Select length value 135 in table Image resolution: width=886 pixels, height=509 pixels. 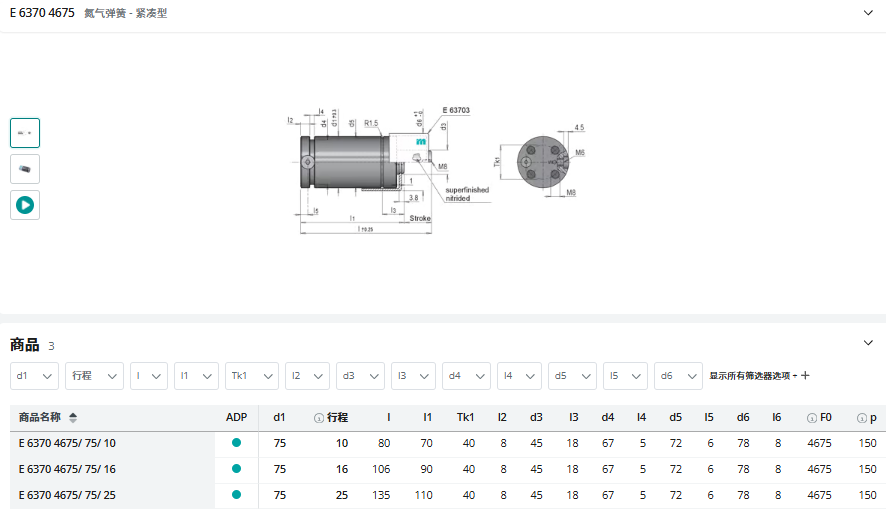click(x=381, y=495)
